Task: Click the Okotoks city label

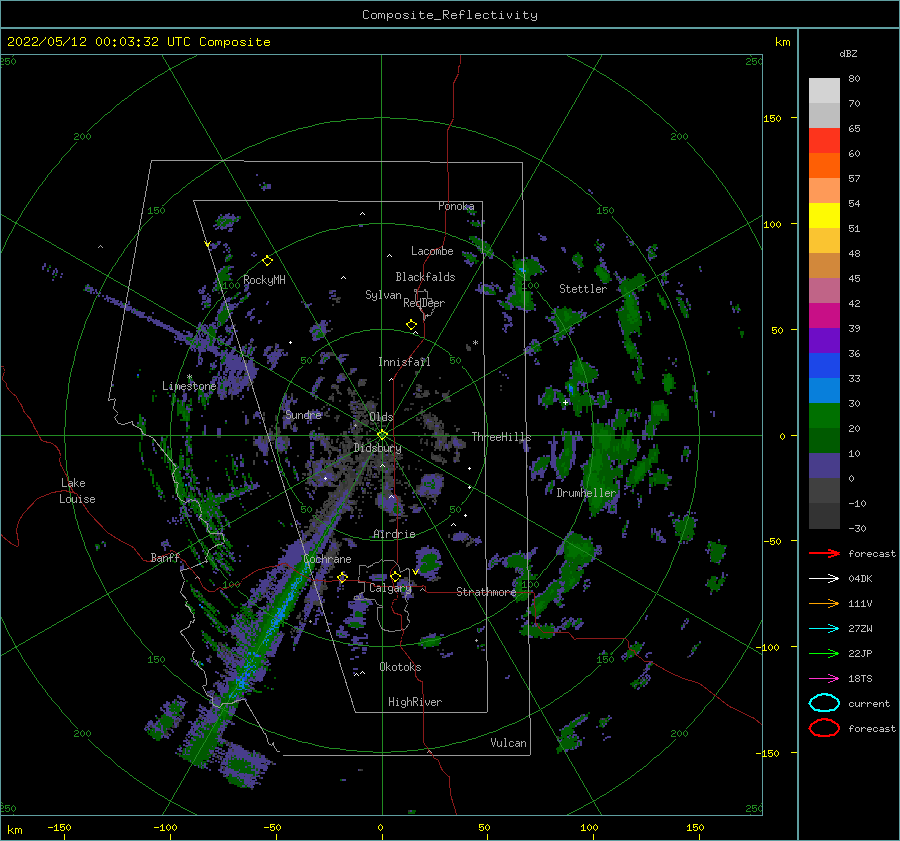Action: 400,667
